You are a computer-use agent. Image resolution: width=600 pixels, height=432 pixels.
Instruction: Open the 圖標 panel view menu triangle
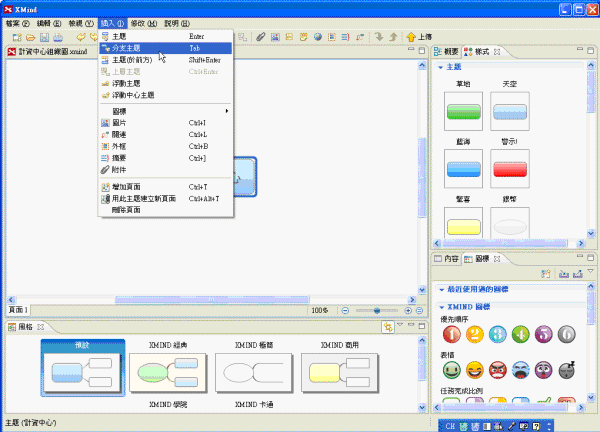point(591,271)
